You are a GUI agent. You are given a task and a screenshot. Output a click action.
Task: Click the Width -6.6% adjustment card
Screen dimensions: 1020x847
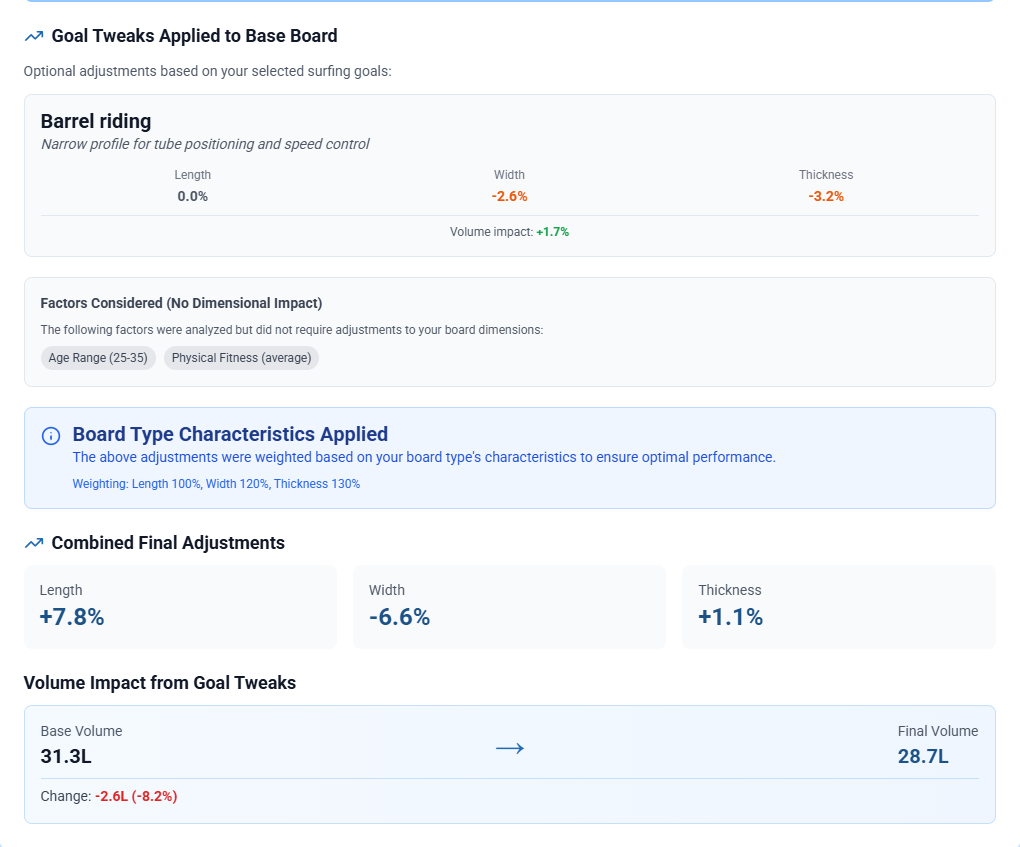(509, 606)
